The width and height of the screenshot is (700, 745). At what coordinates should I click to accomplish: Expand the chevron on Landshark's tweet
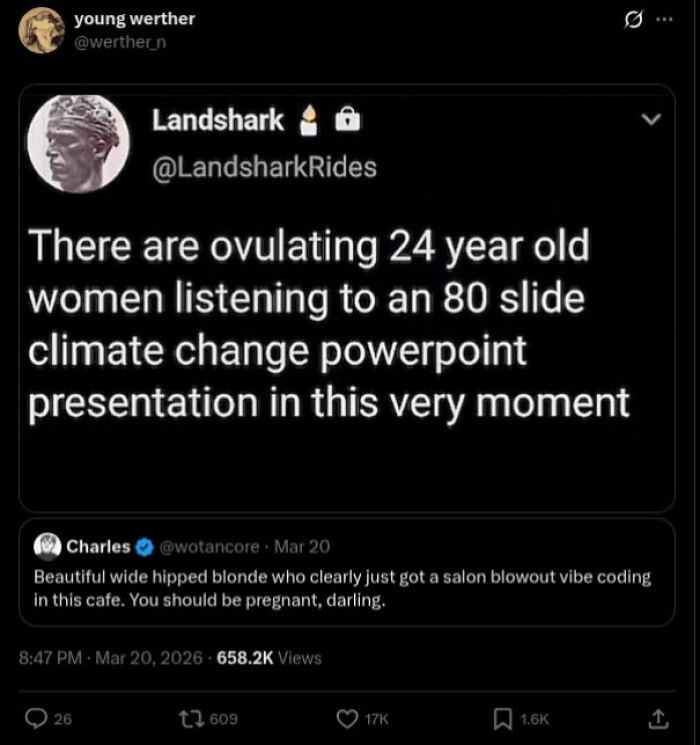pos(651,119)
